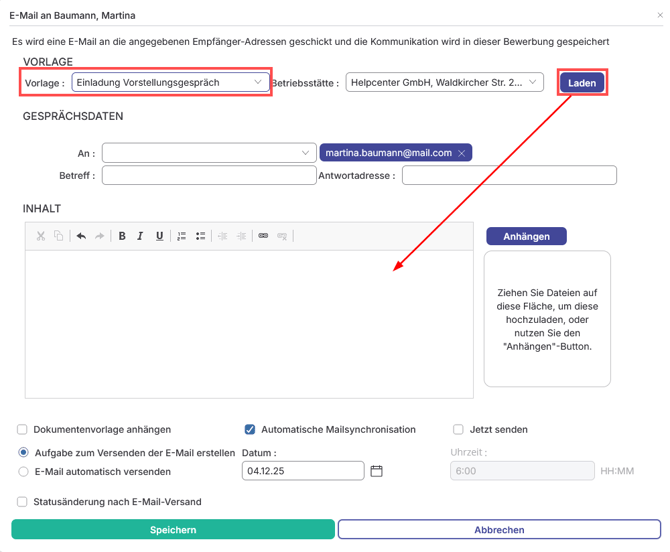670x552 pixels.
Task: Click the undo arrow icon
Action: tap(81, 236)
